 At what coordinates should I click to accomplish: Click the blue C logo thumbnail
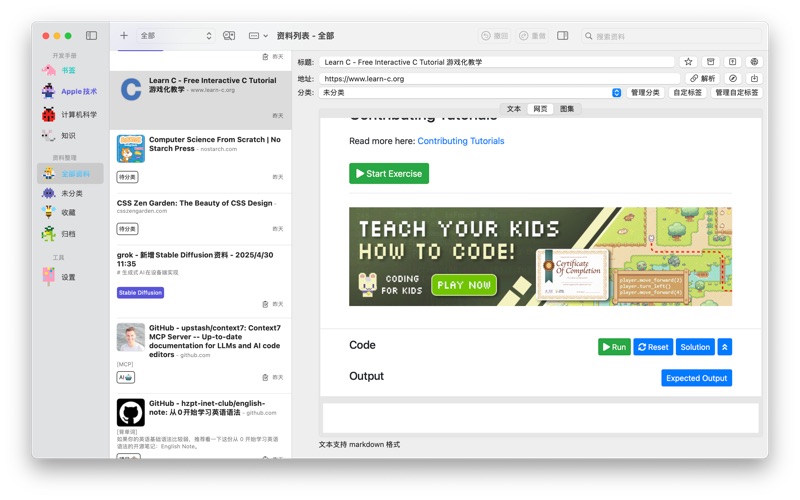pyautogui.click(x=131, y=90)
